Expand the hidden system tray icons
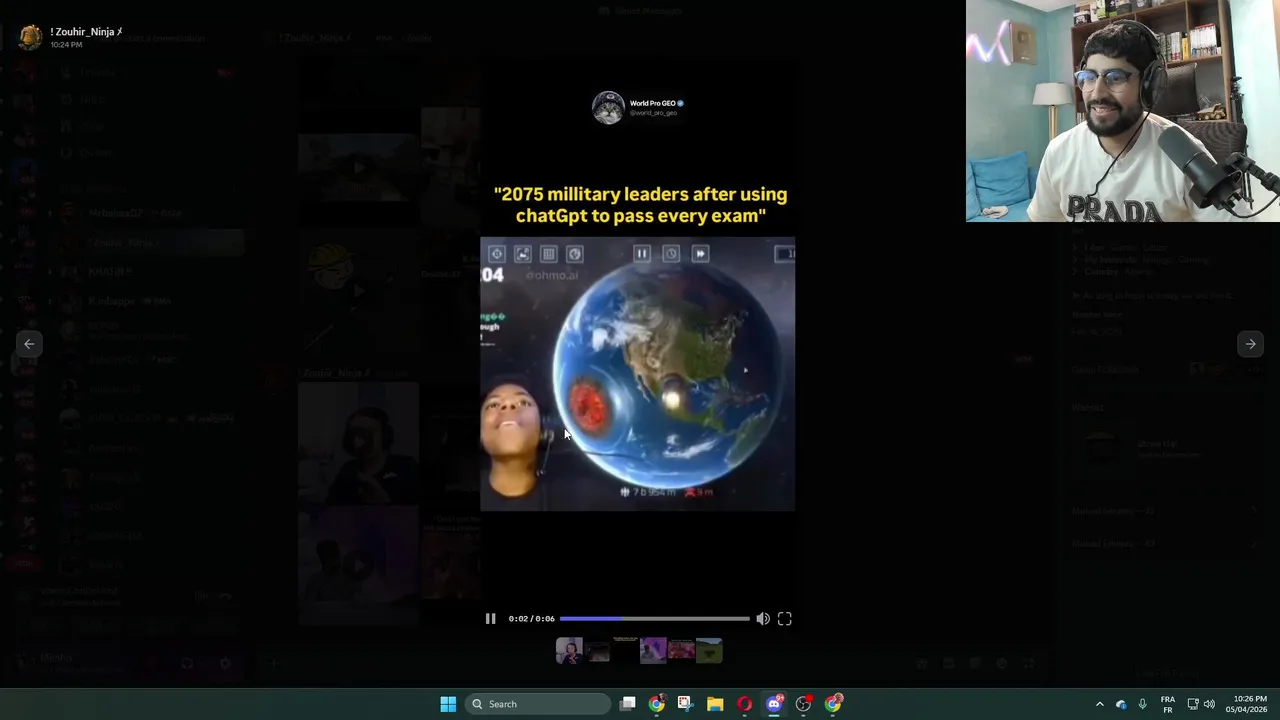Screen dimensions: 1280x720 pos(1099,704)
